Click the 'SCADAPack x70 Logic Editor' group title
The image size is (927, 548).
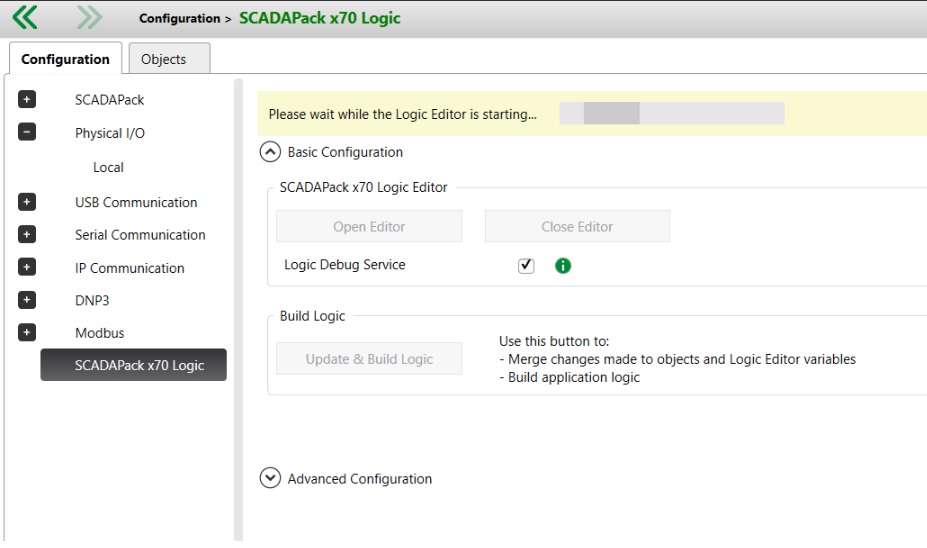(363, 187)
